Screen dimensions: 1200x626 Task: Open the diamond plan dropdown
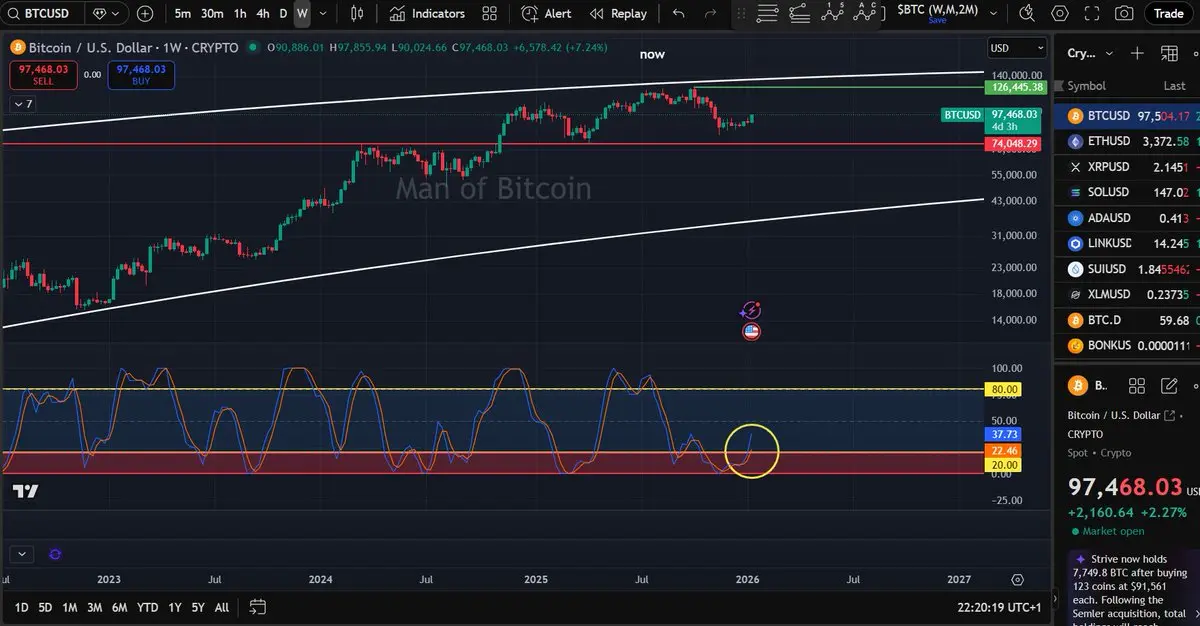[105, 14]
